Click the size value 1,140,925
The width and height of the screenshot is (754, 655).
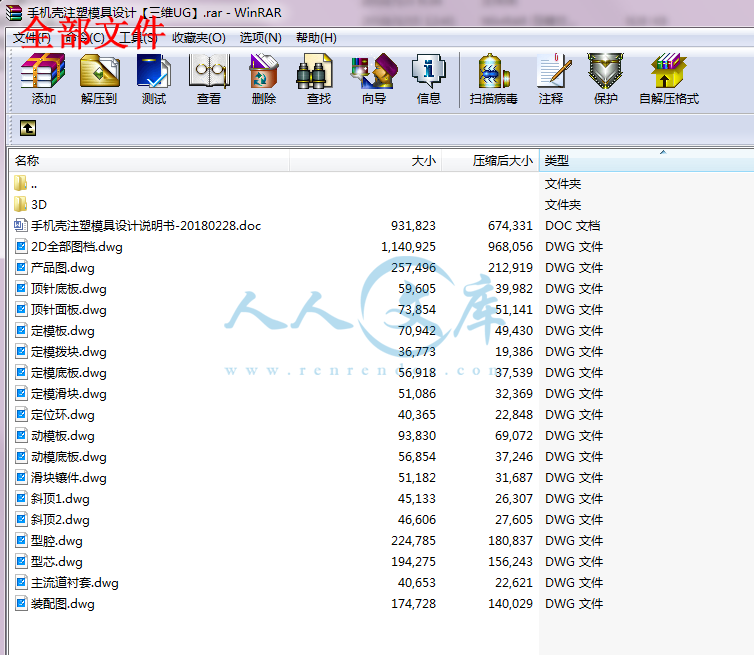click(x=408, y=247)
